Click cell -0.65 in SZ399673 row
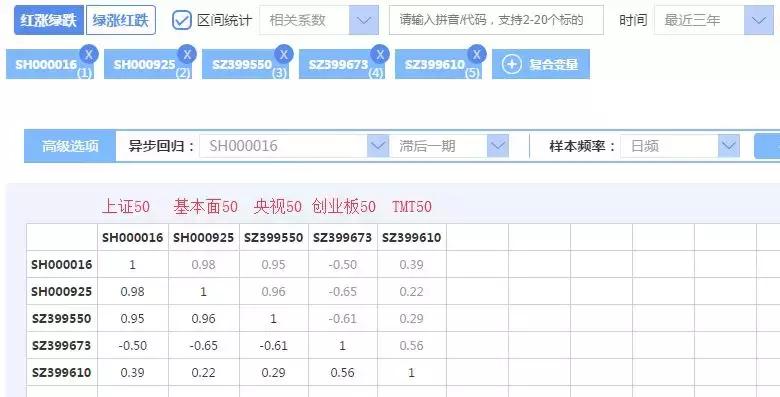Viewport: 780px width, 397px height. (203, 345)
